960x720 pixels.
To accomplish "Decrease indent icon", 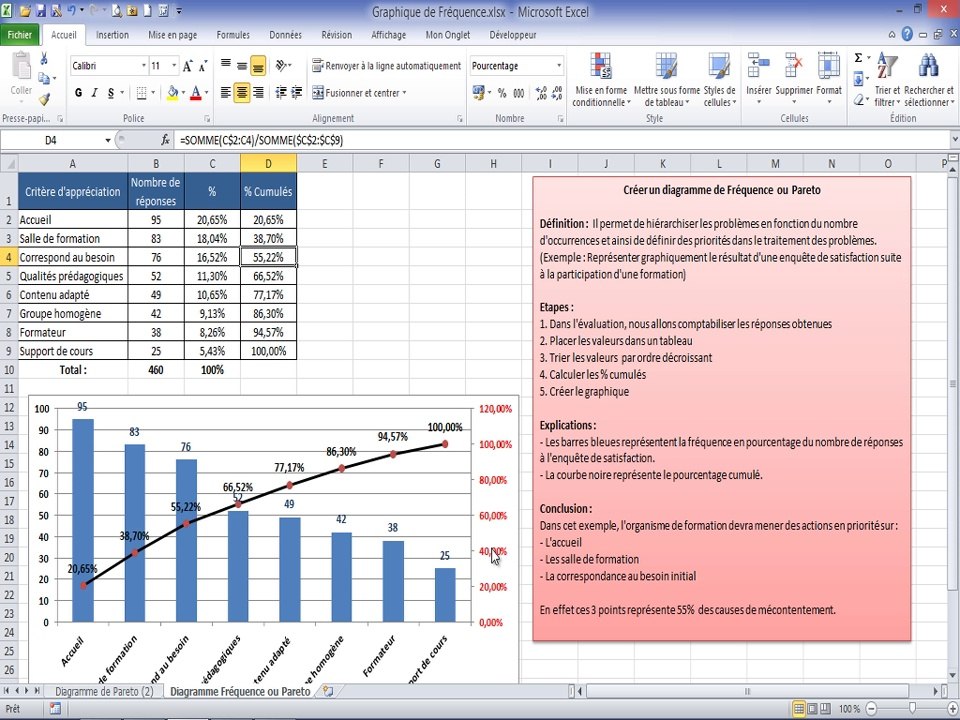I will [281, 93].
